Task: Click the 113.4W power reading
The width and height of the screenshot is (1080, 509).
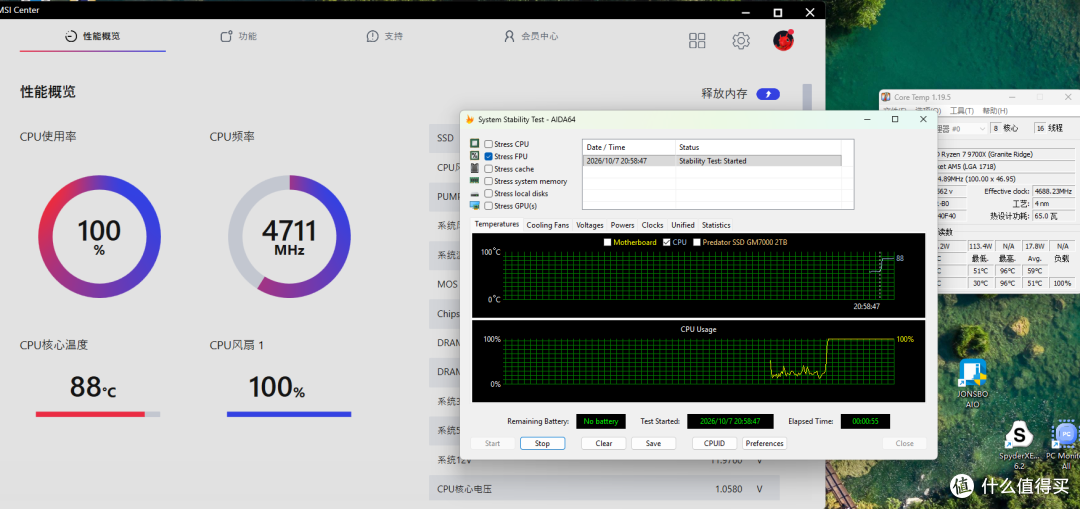Action: click(x=981, y=246)
